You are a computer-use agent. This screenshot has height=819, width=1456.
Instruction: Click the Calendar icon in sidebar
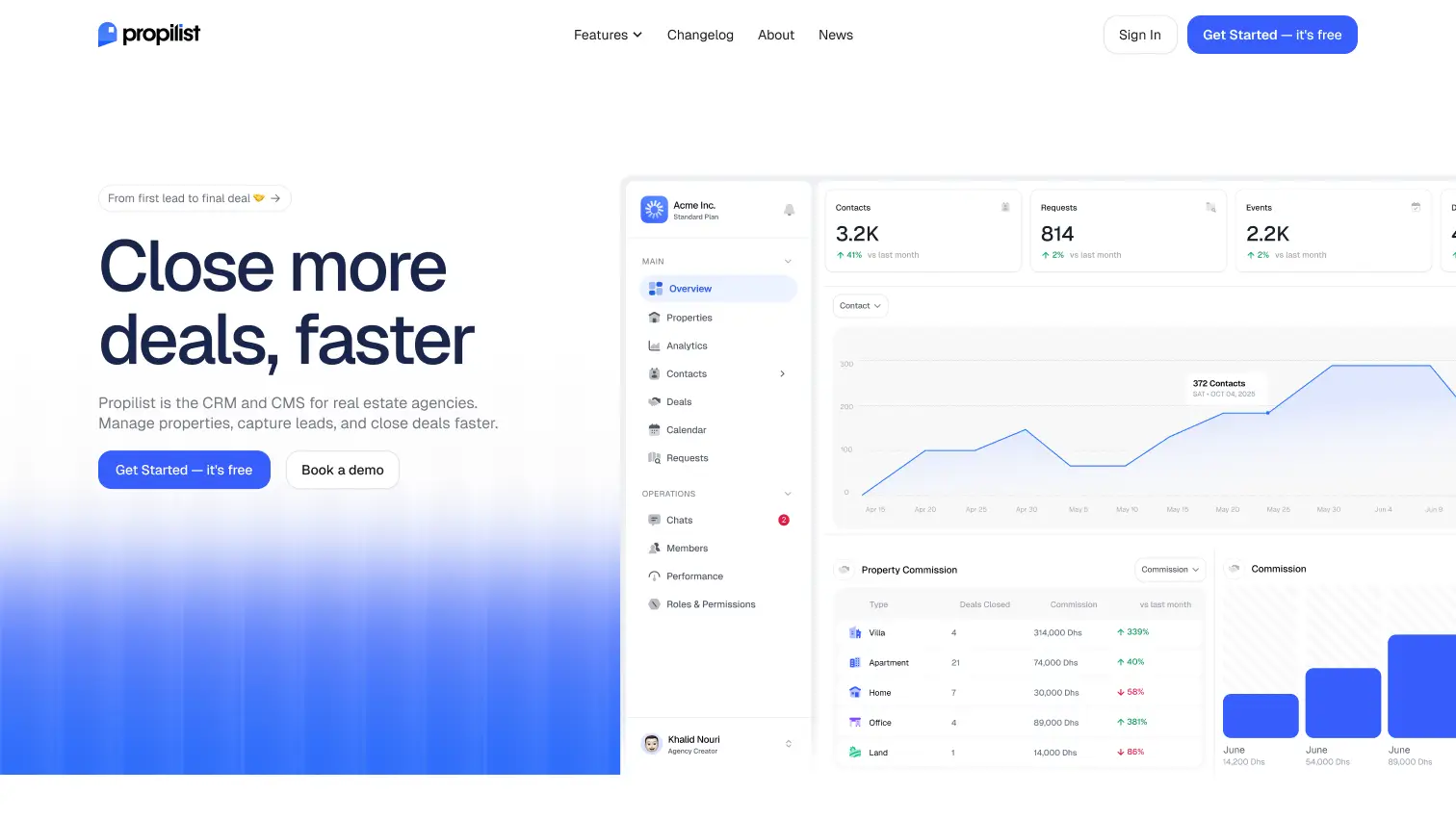[x=655, y=430]
